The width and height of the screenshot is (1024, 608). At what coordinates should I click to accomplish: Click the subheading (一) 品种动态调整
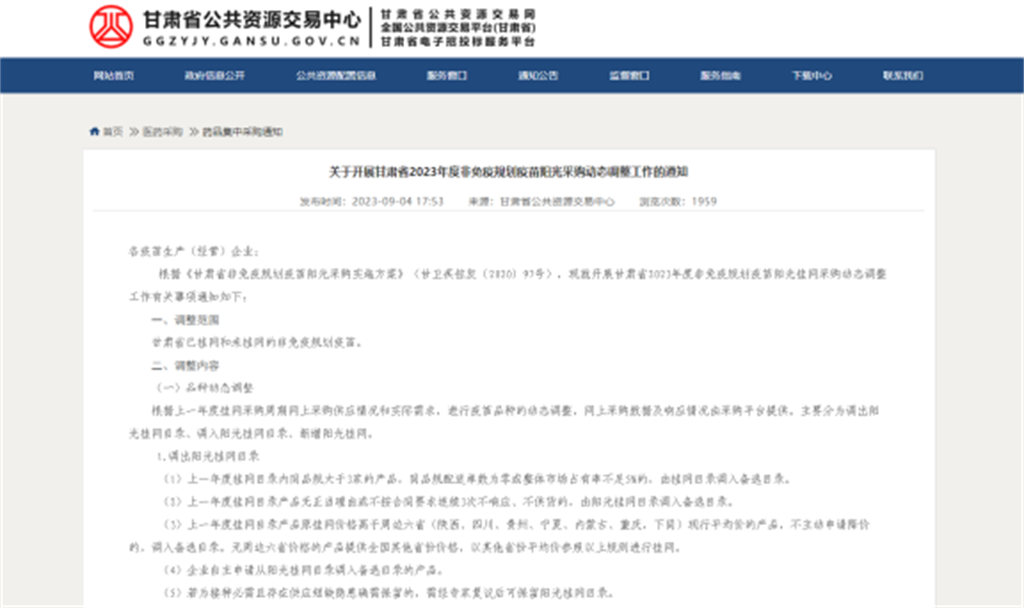click(203, 388)
